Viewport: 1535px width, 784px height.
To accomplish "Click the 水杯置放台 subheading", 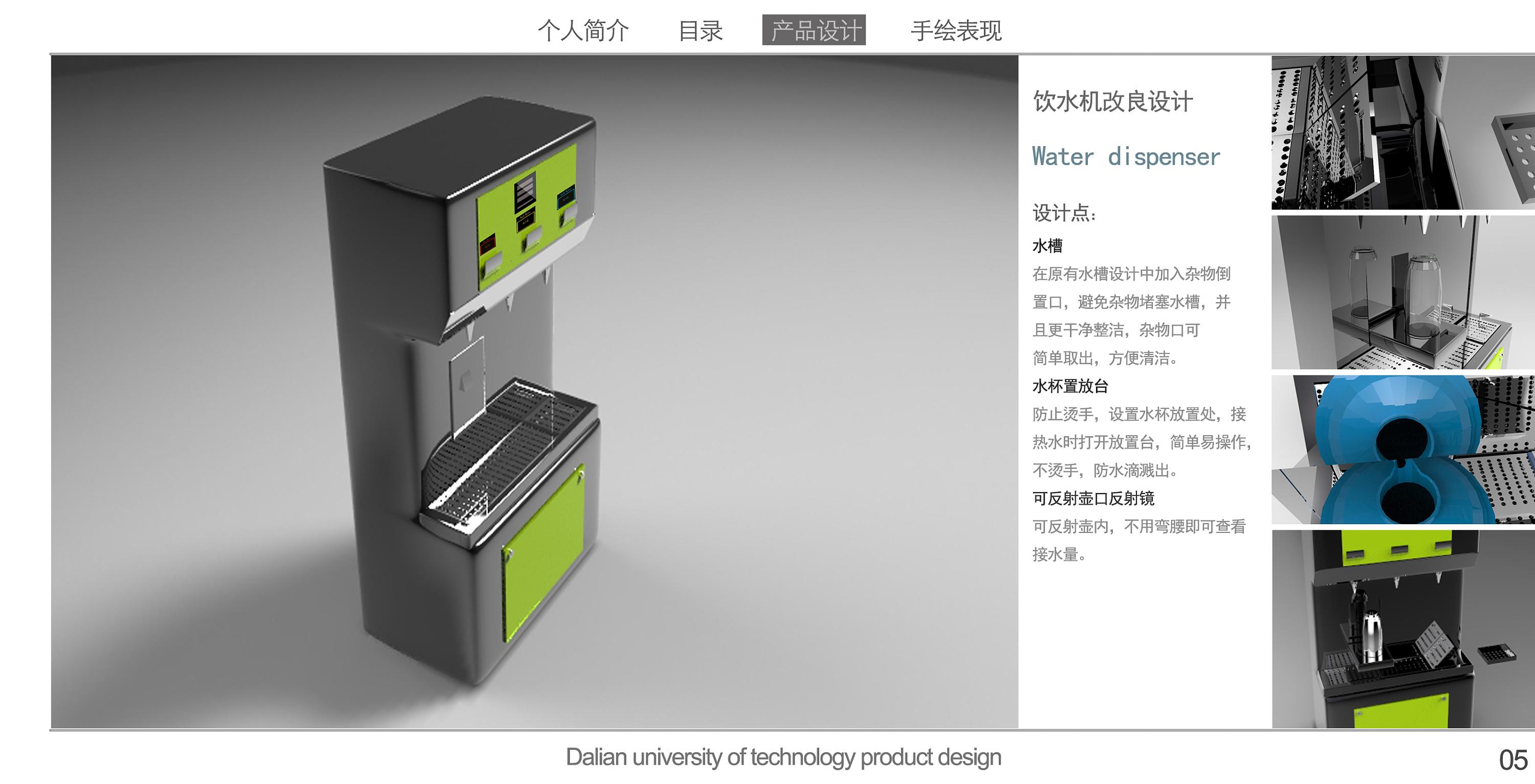I will 1070,386.
